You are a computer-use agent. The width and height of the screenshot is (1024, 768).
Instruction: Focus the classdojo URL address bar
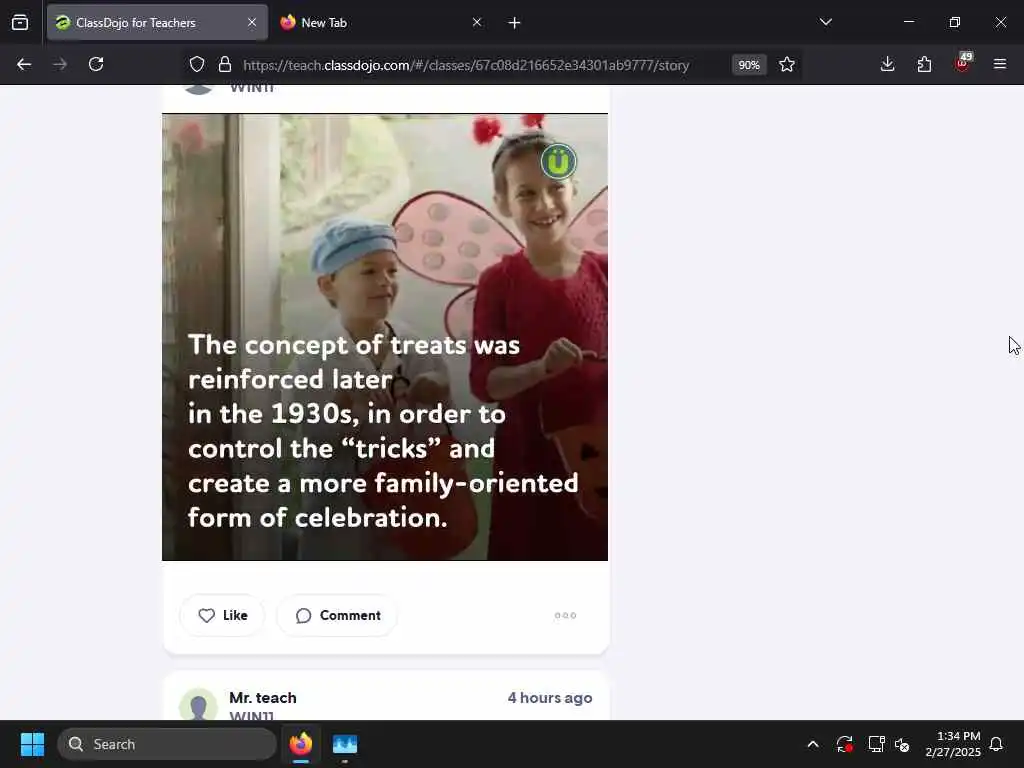pyautogui.click(x=466, y=65)
